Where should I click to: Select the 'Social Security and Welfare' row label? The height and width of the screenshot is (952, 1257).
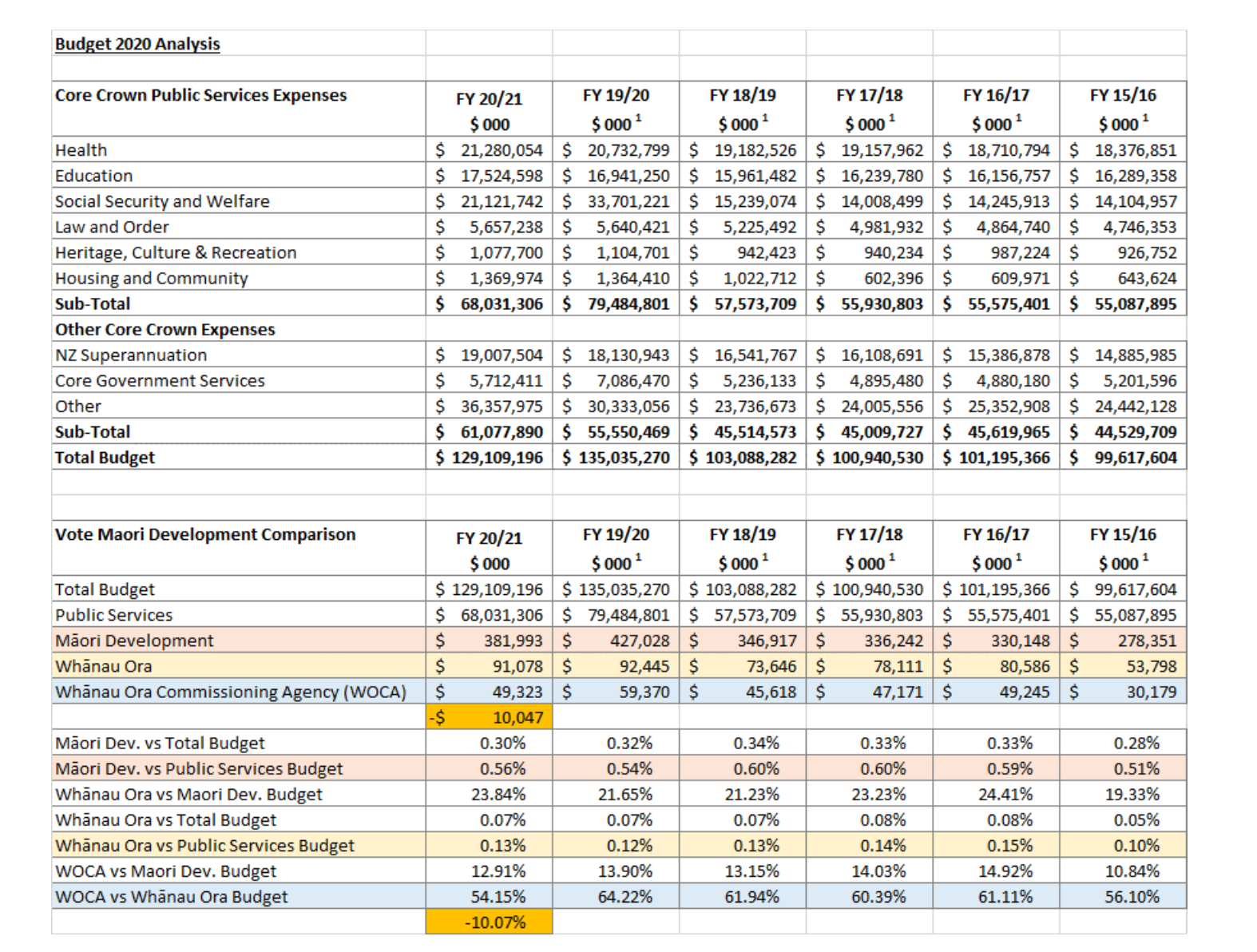162,201
